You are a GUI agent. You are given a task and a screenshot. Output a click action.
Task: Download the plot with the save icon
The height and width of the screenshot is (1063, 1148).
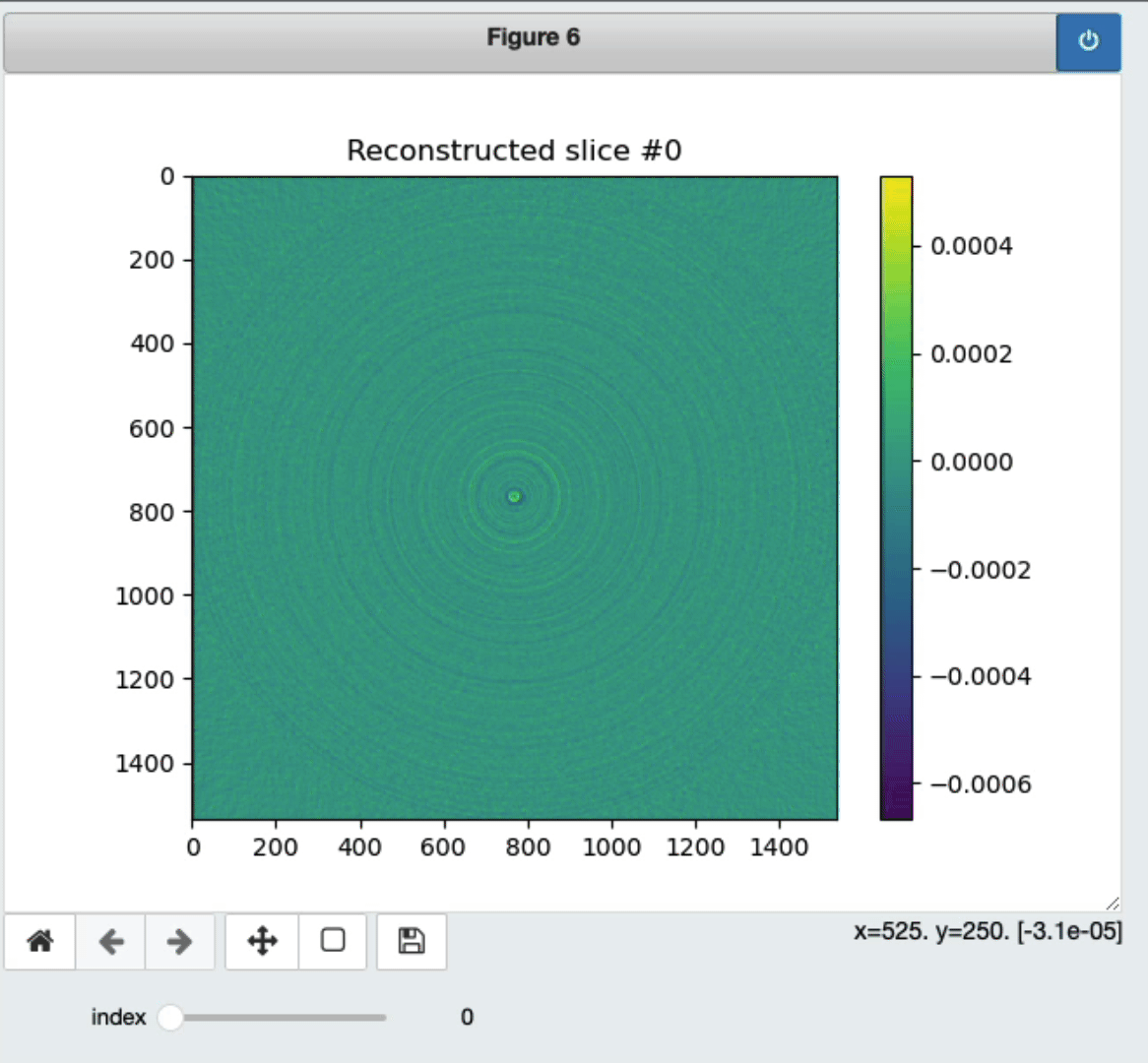pyautogui.click(x=412, y=942)
